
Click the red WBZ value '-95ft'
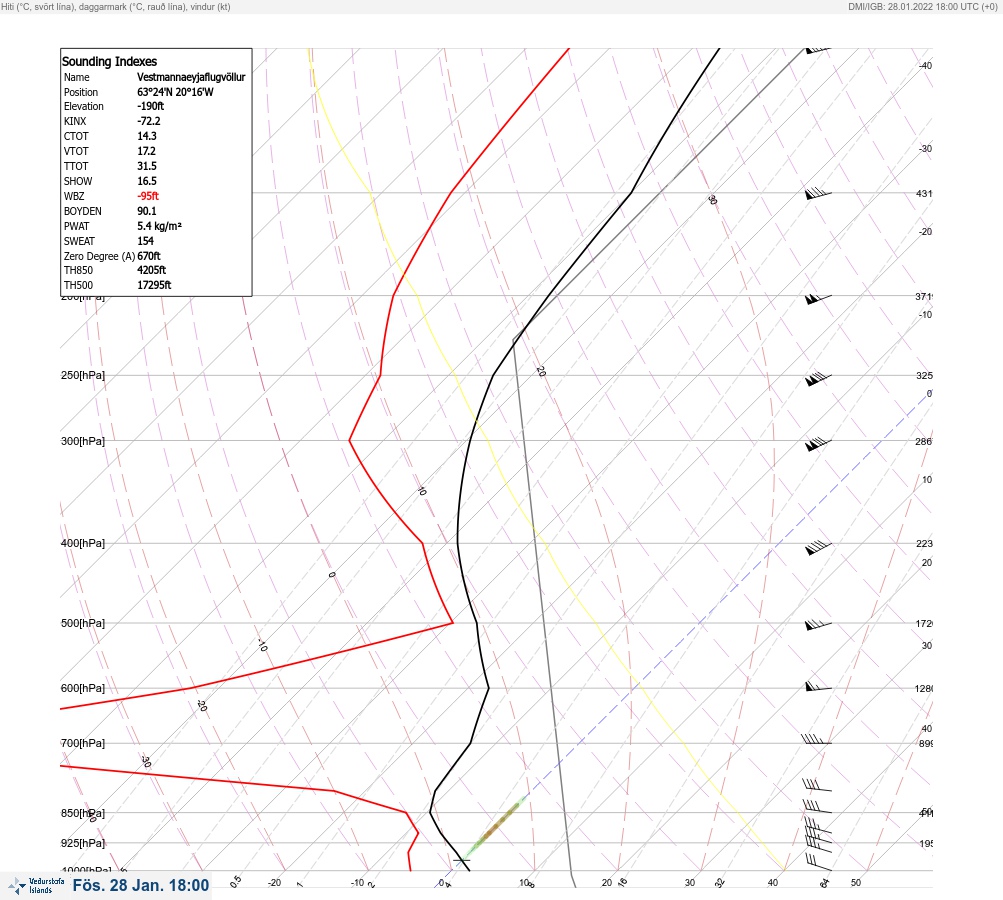pos(148,196)
